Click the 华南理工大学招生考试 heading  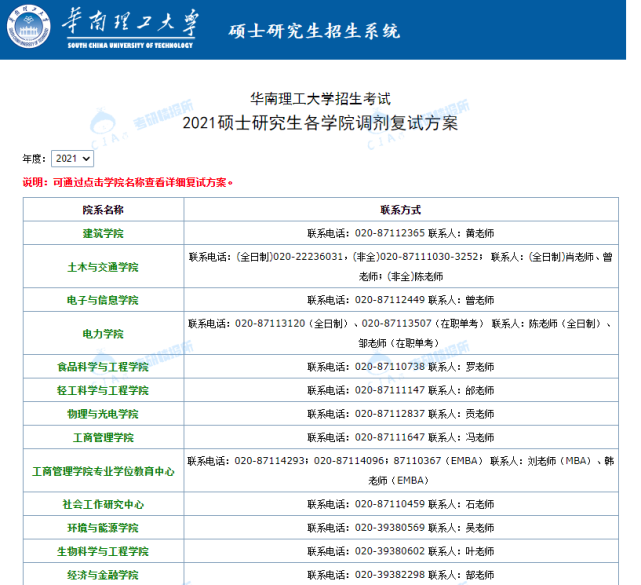[320, 99]
